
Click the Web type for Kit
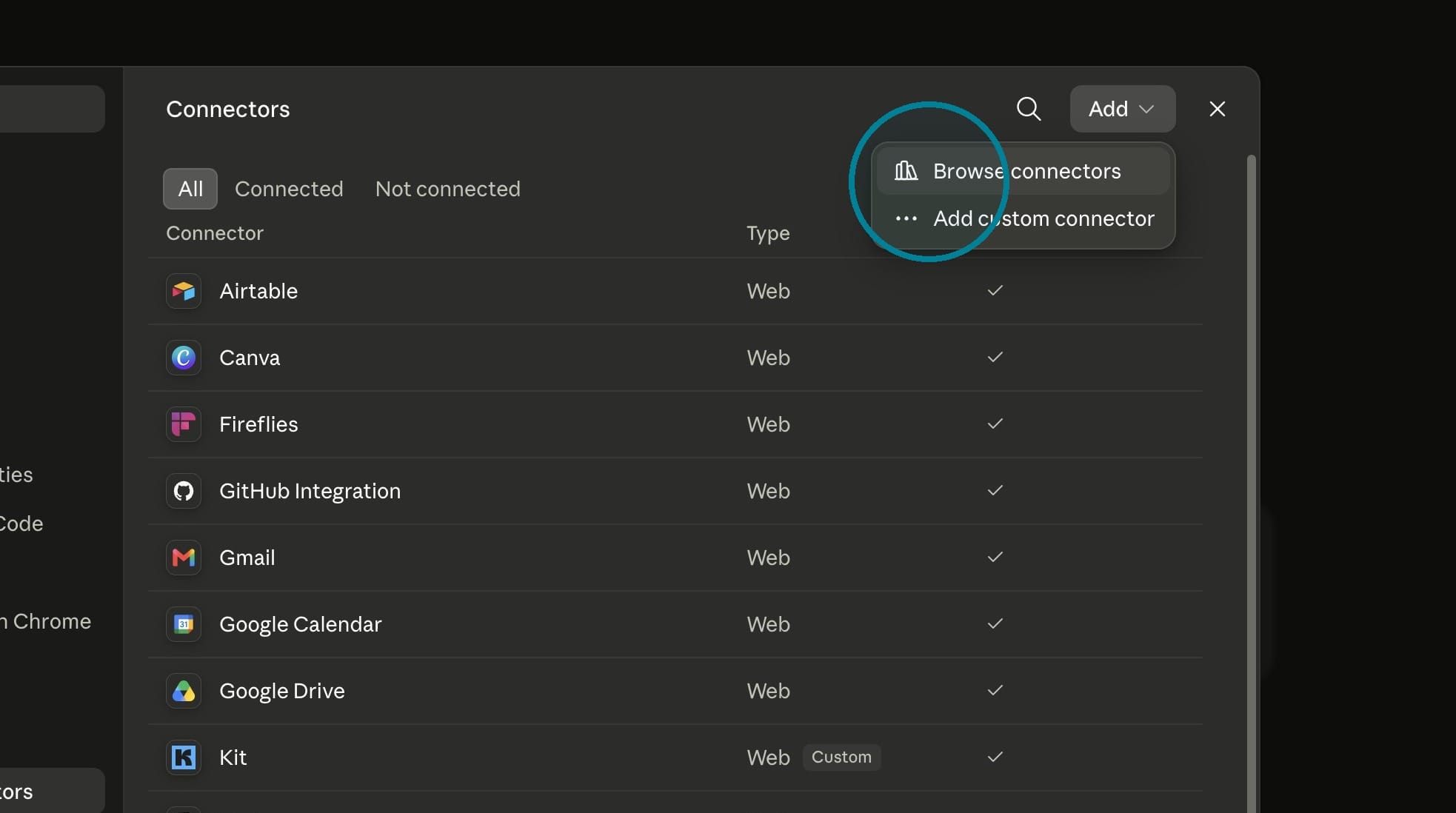768,757
